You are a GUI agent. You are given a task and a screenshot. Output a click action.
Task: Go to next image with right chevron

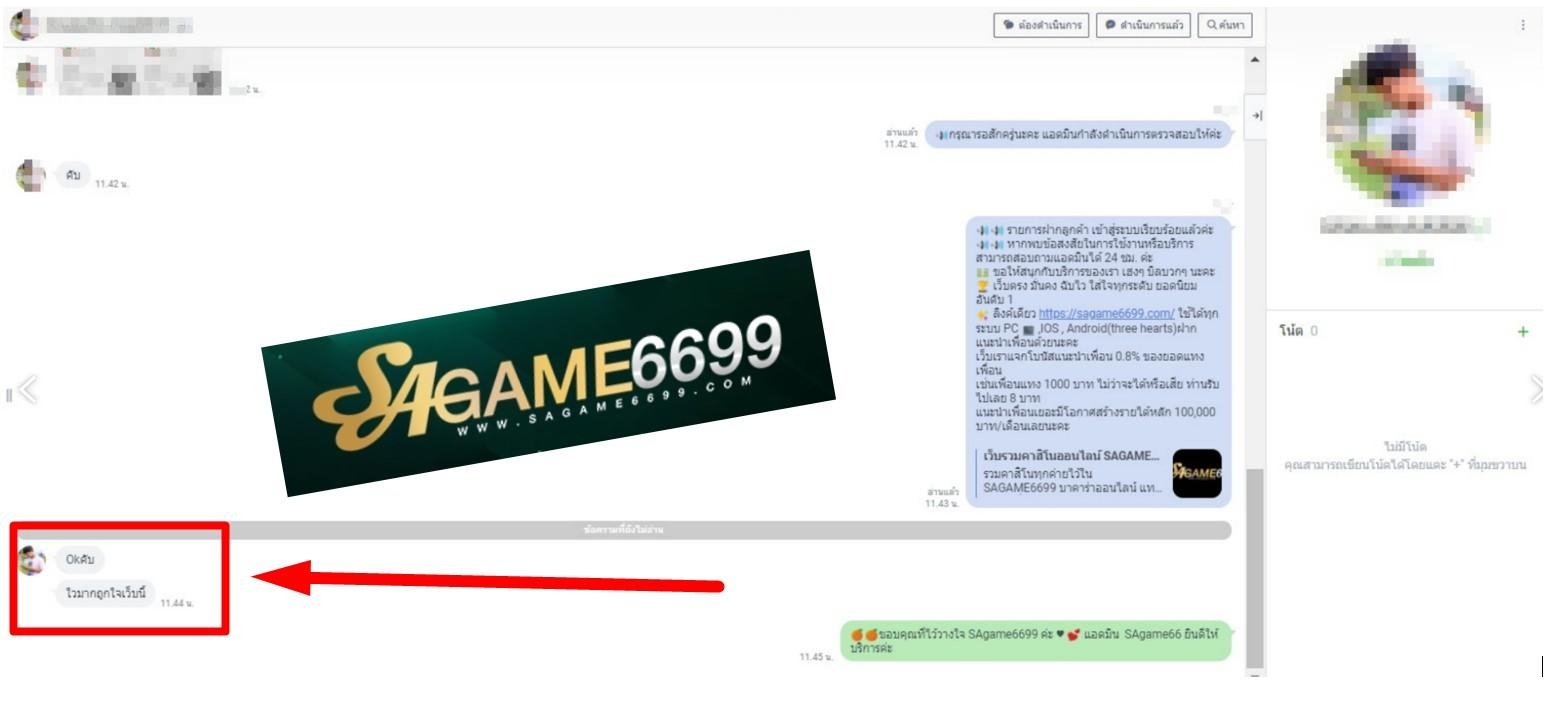[1535, 391]
